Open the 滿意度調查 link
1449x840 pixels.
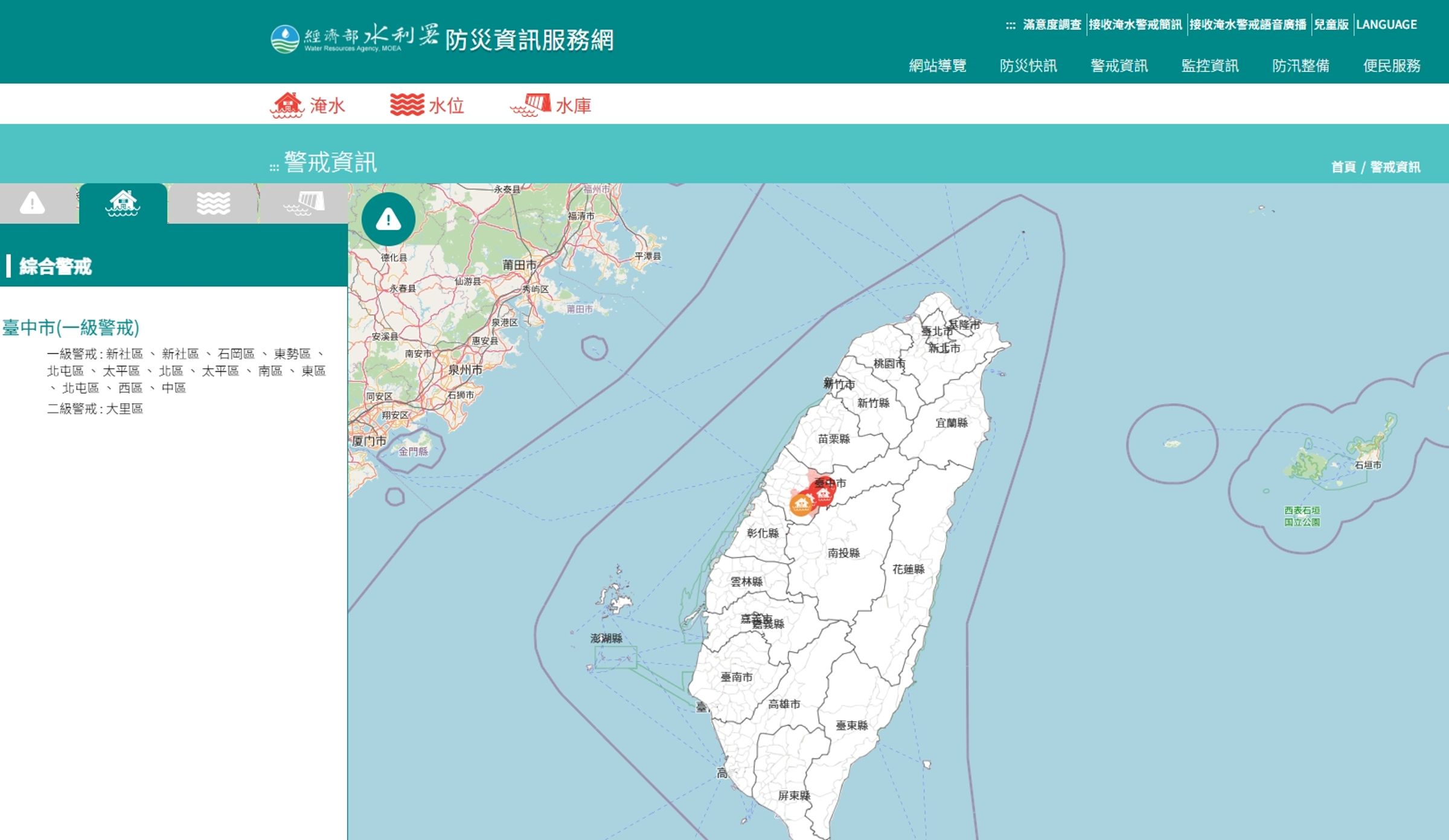coord(1052,25)
